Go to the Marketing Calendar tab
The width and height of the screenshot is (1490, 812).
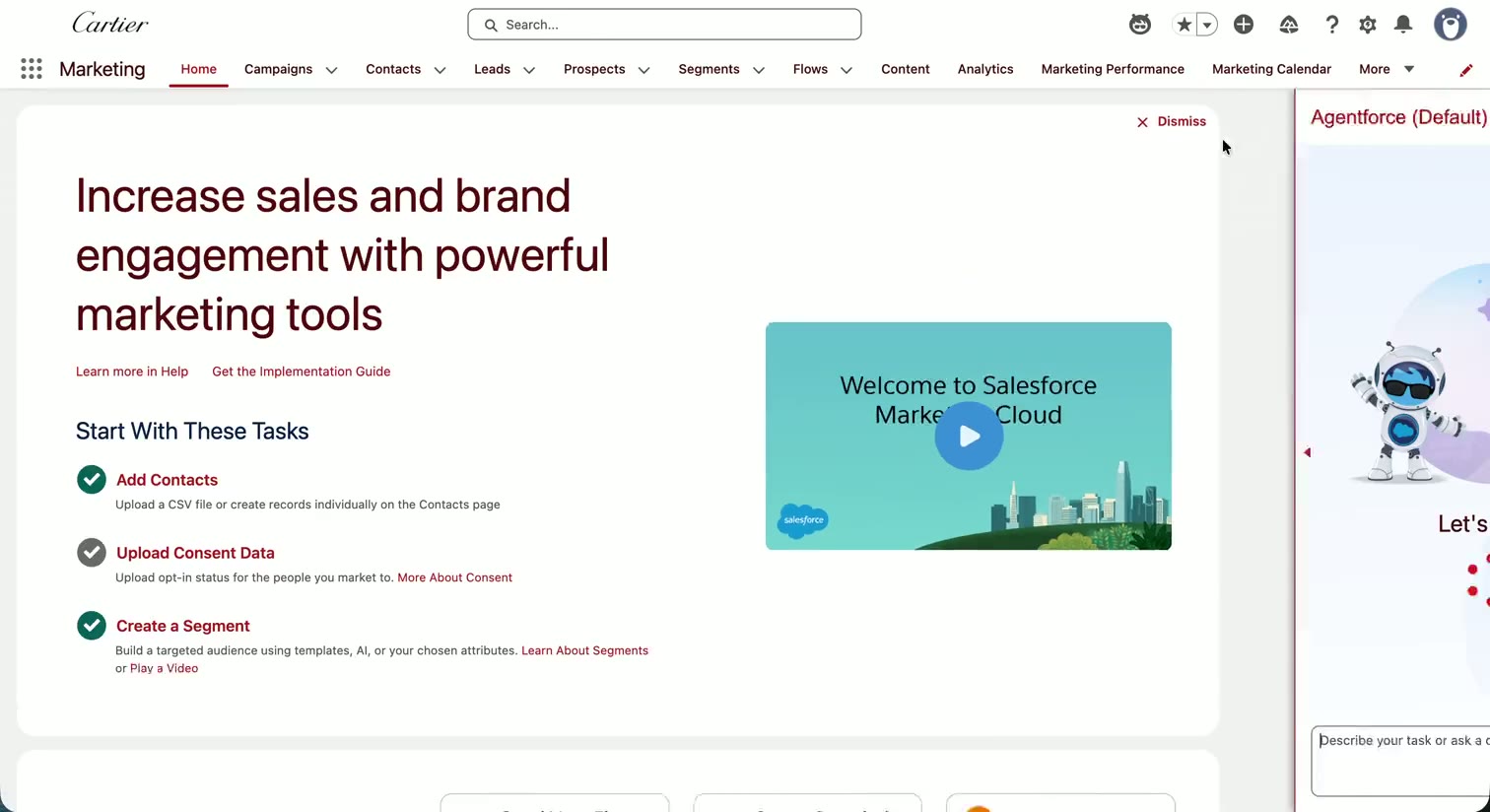(1271, 69)
